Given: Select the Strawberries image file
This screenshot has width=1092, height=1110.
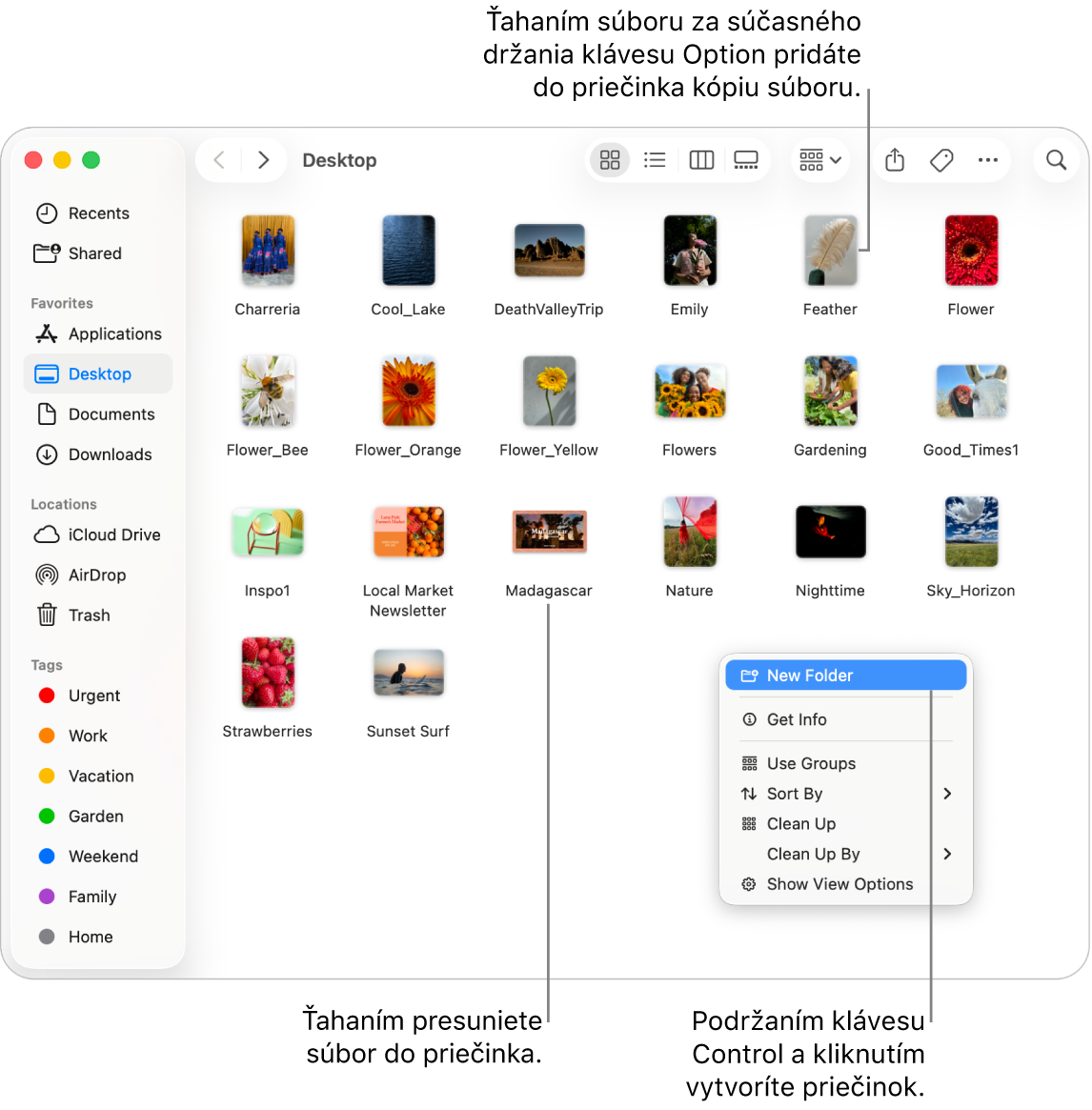Looking at the screenshot, I should tap(268, 673).
